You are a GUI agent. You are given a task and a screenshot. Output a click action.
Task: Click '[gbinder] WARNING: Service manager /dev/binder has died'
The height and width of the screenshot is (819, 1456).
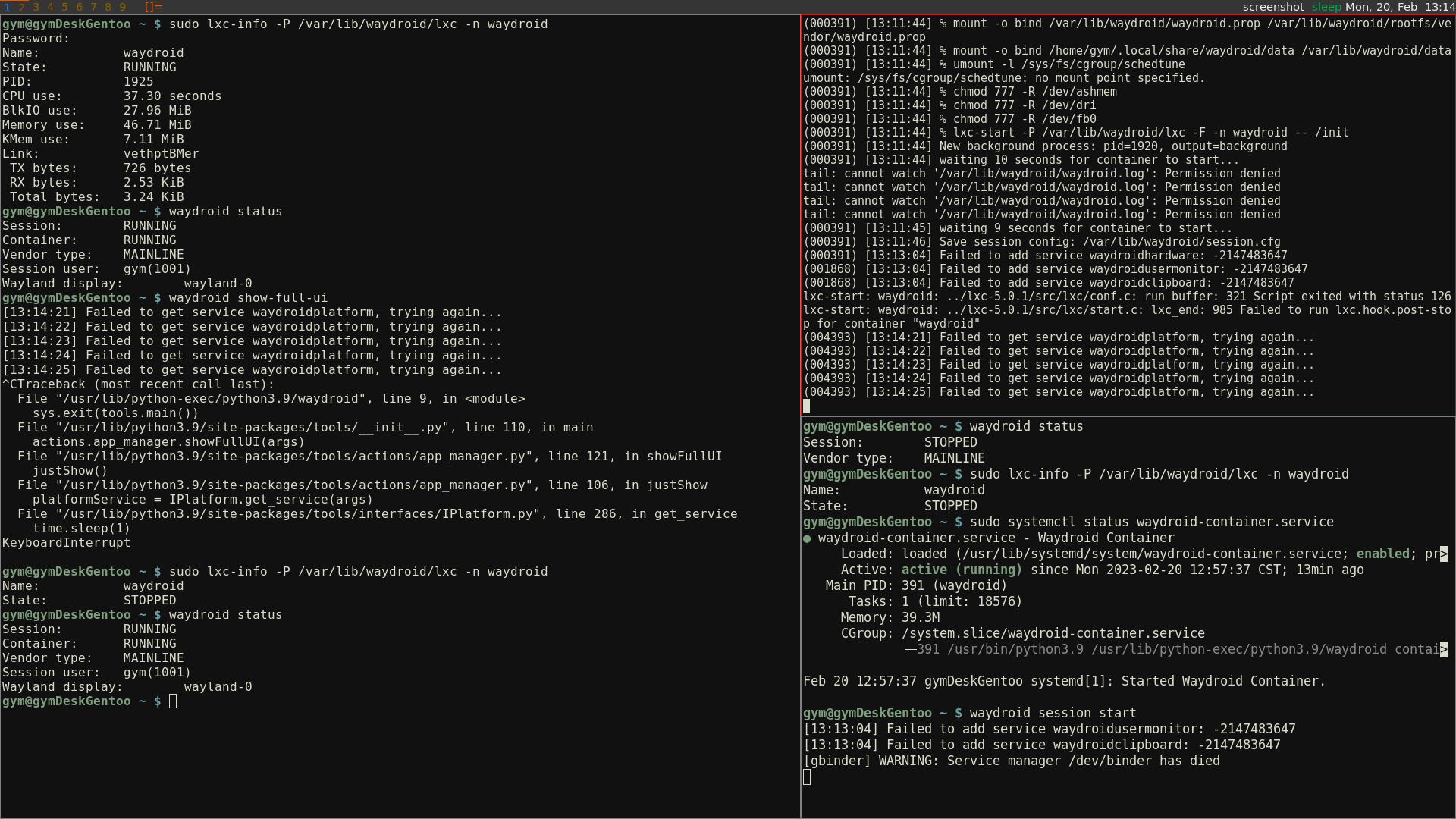1012,761
